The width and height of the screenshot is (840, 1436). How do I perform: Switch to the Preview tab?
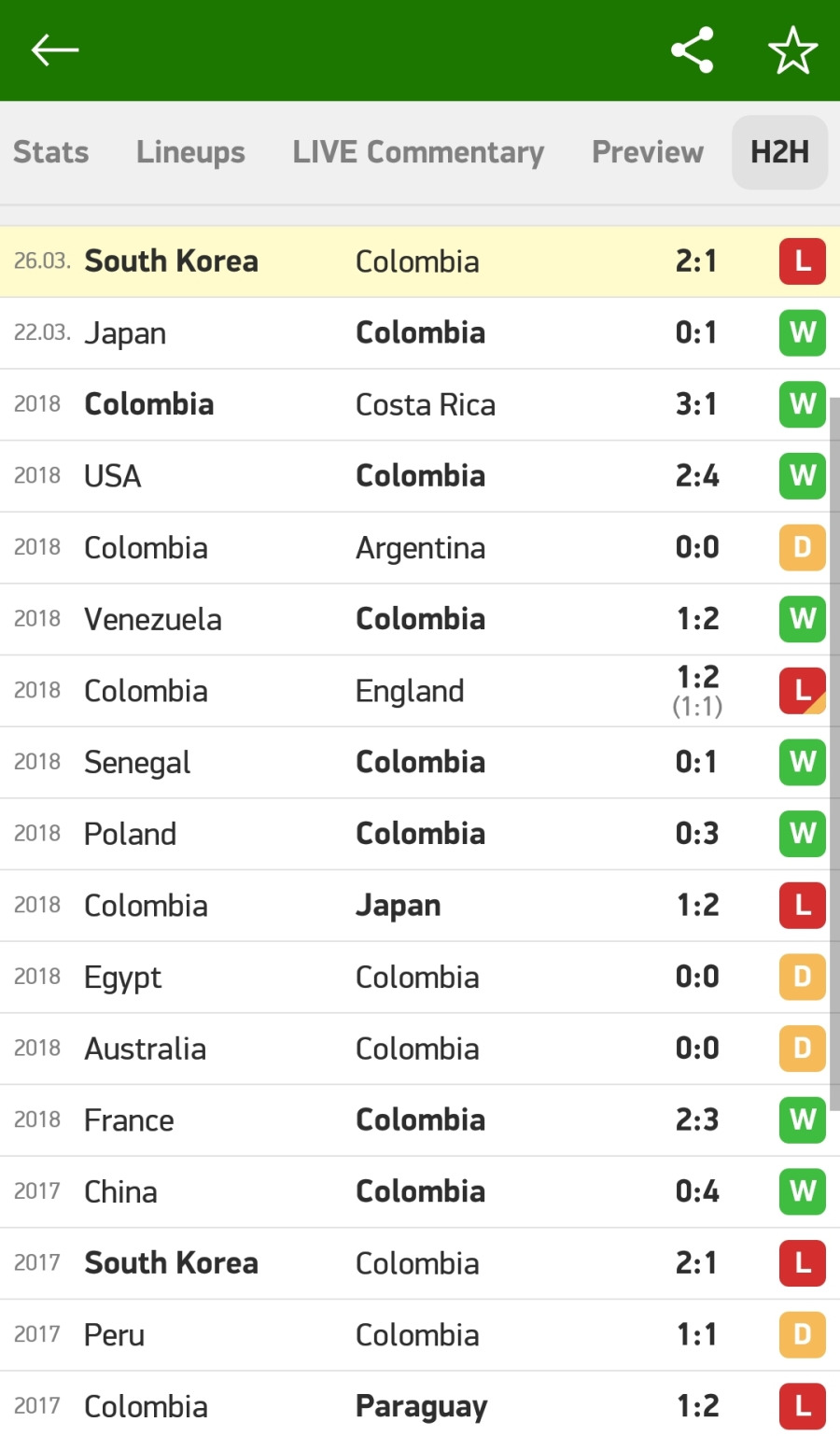648,152
